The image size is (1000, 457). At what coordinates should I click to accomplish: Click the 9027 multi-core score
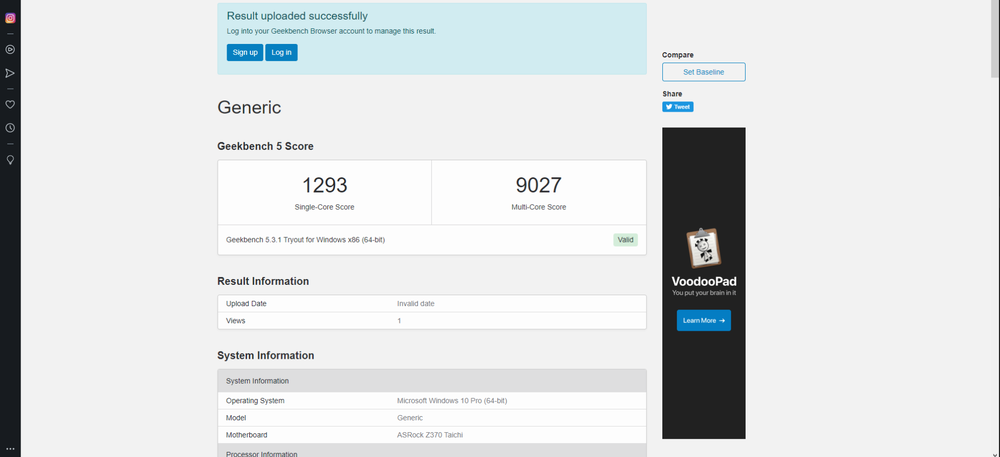538,185
